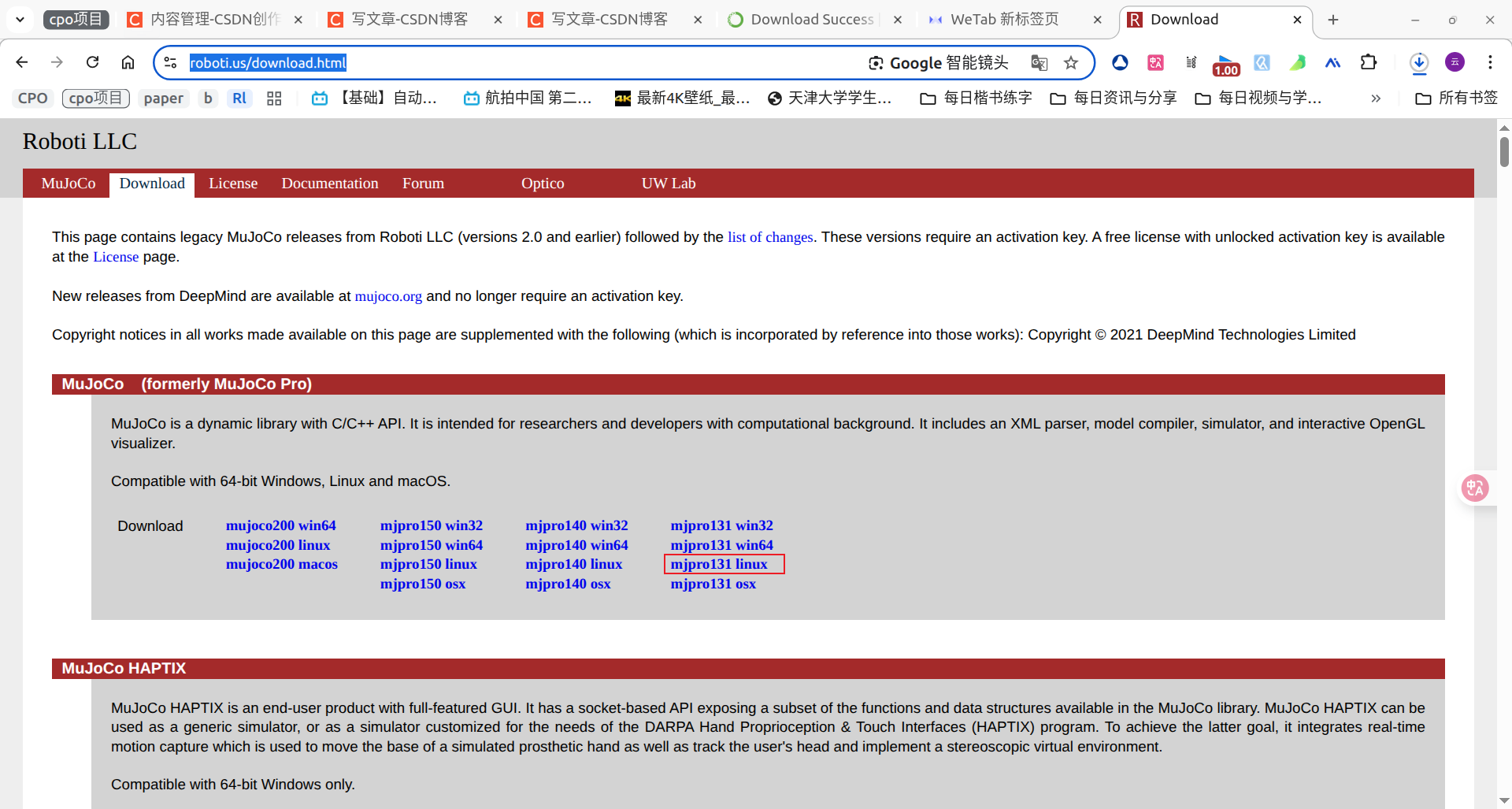1512x809 pixels.
Task: Click the translate page icon
Action: coord(1039,63)
